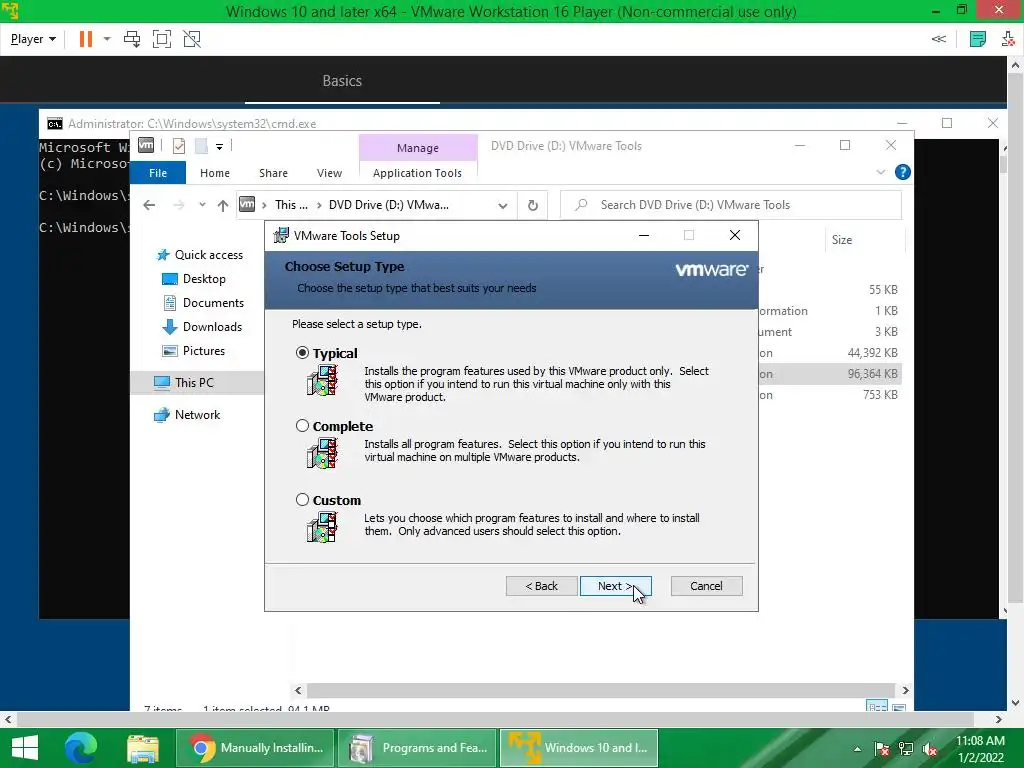Open the green notes icon in VMware toolbar
This screenshot has width=1024, height=768.
[978, 39]
